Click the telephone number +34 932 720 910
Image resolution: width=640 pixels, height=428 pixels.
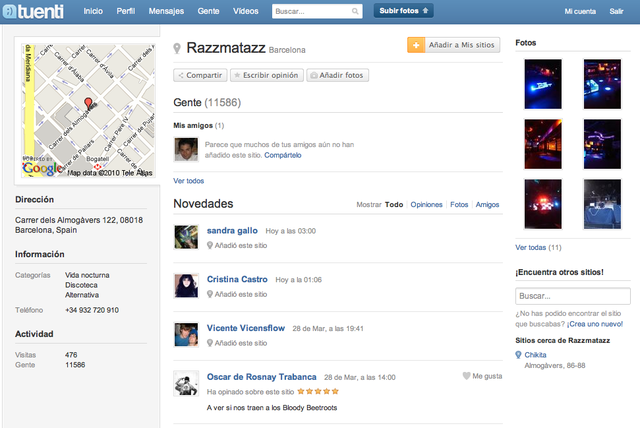(x=92, y=310)
